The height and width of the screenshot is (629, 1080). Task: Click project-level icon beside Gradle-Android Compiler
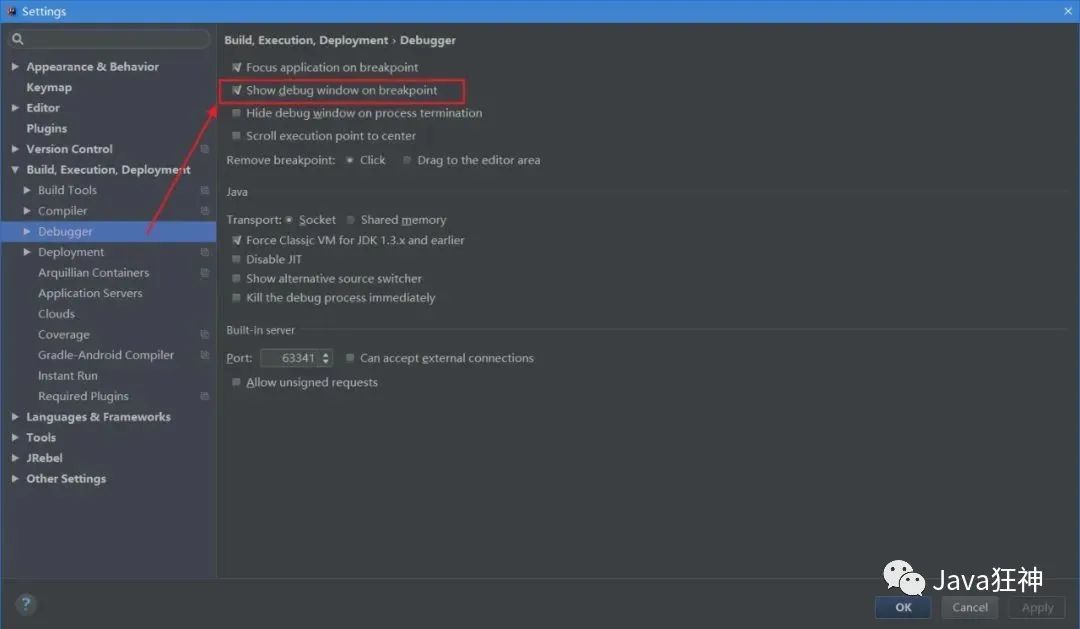(205, 355)
